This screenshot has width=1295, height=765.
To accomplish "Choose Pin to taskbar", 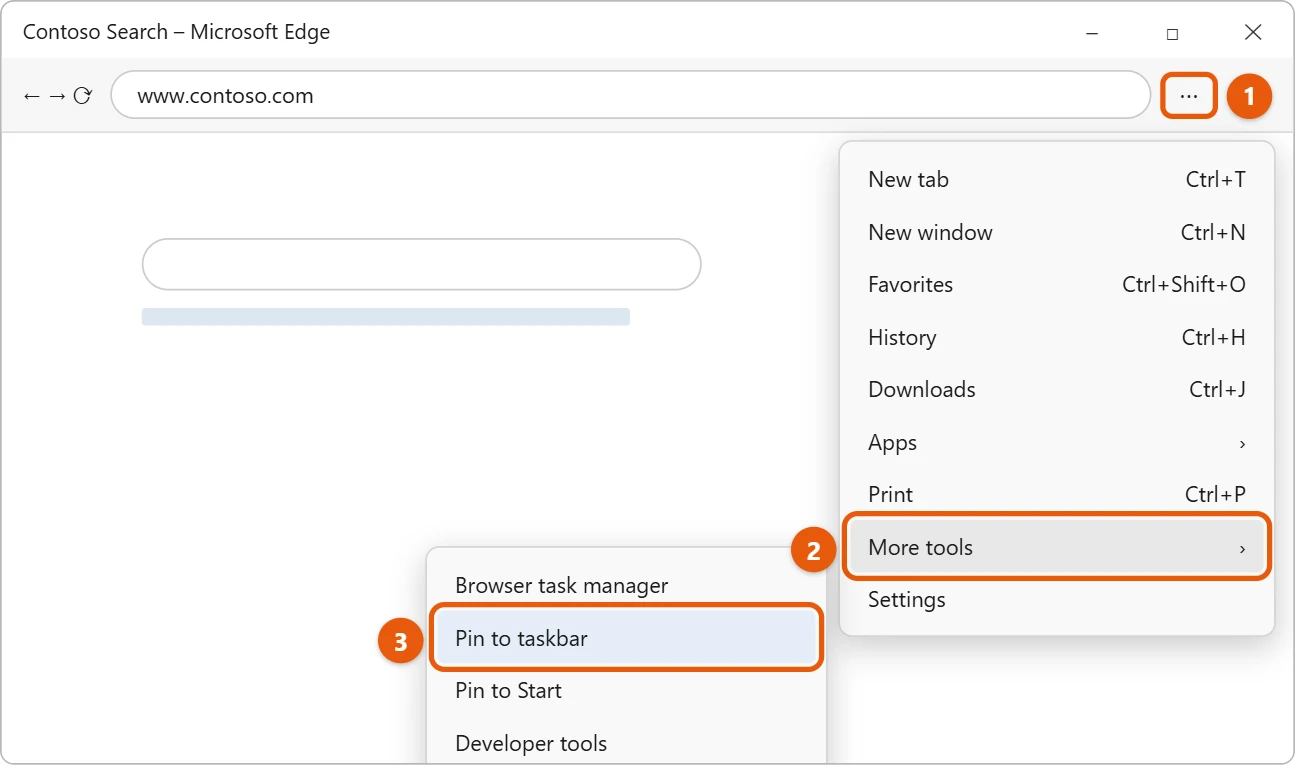I will tap(626, 638).
